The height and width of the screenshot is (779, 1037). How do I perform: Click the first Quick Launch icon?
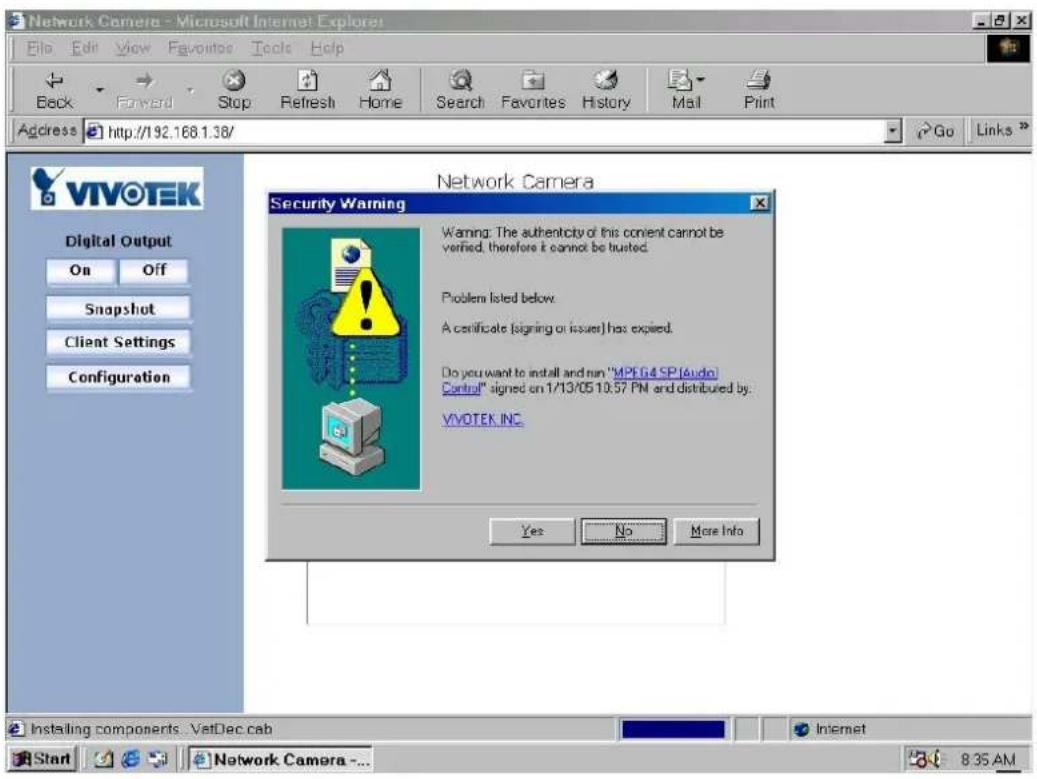coord(103,758)
